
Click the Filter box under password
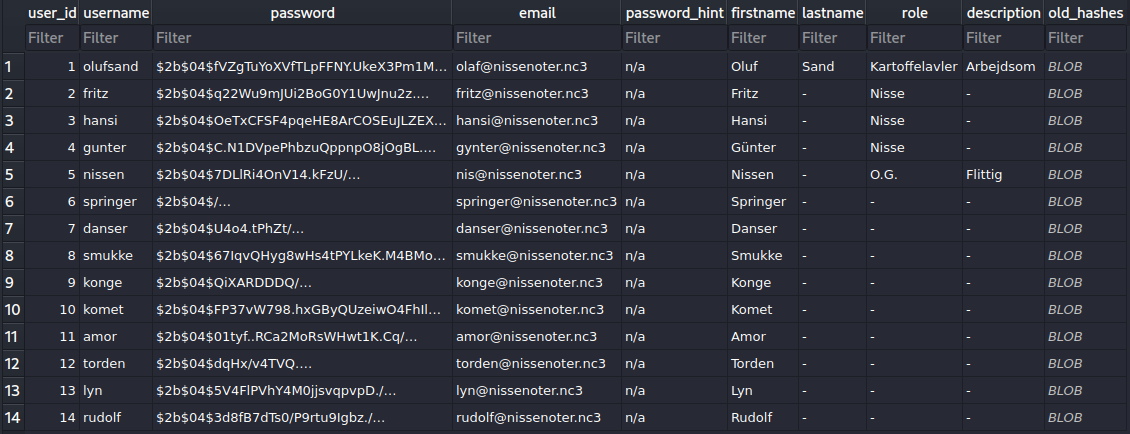pyautogui.click(x=302, y=39)
